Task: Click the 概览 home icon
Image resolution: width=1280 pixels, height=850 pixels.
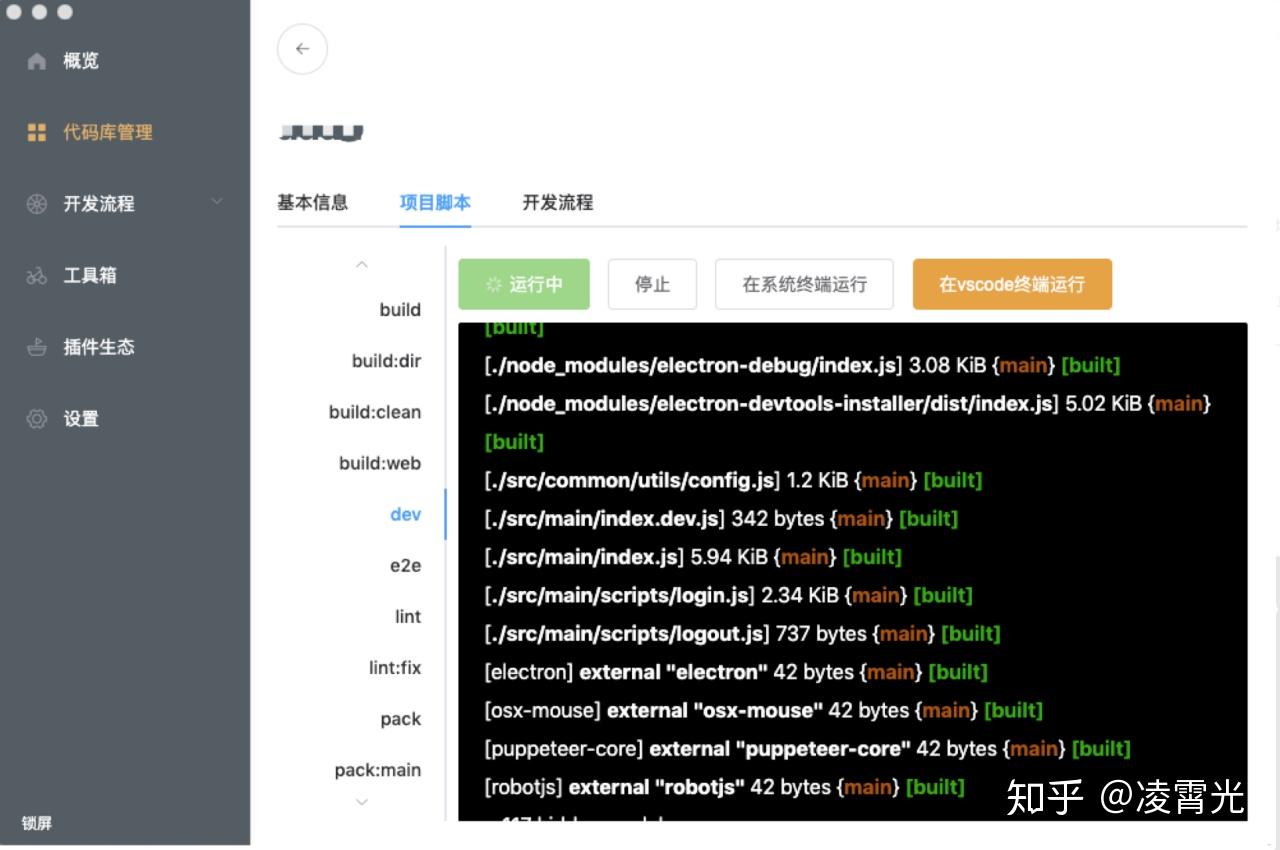Action: 37,60
